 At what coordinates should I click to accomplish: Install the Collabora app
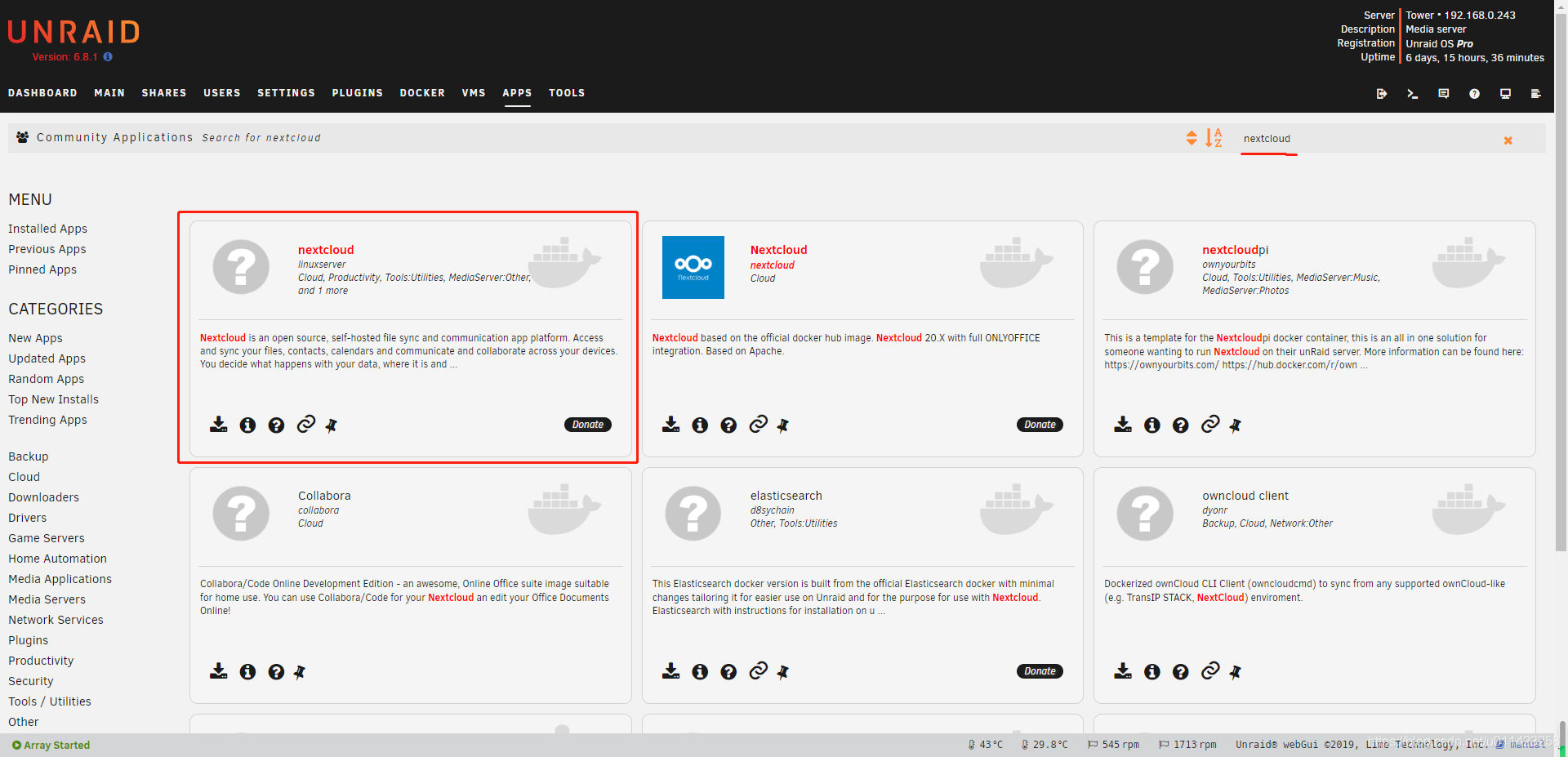(219, 671)
